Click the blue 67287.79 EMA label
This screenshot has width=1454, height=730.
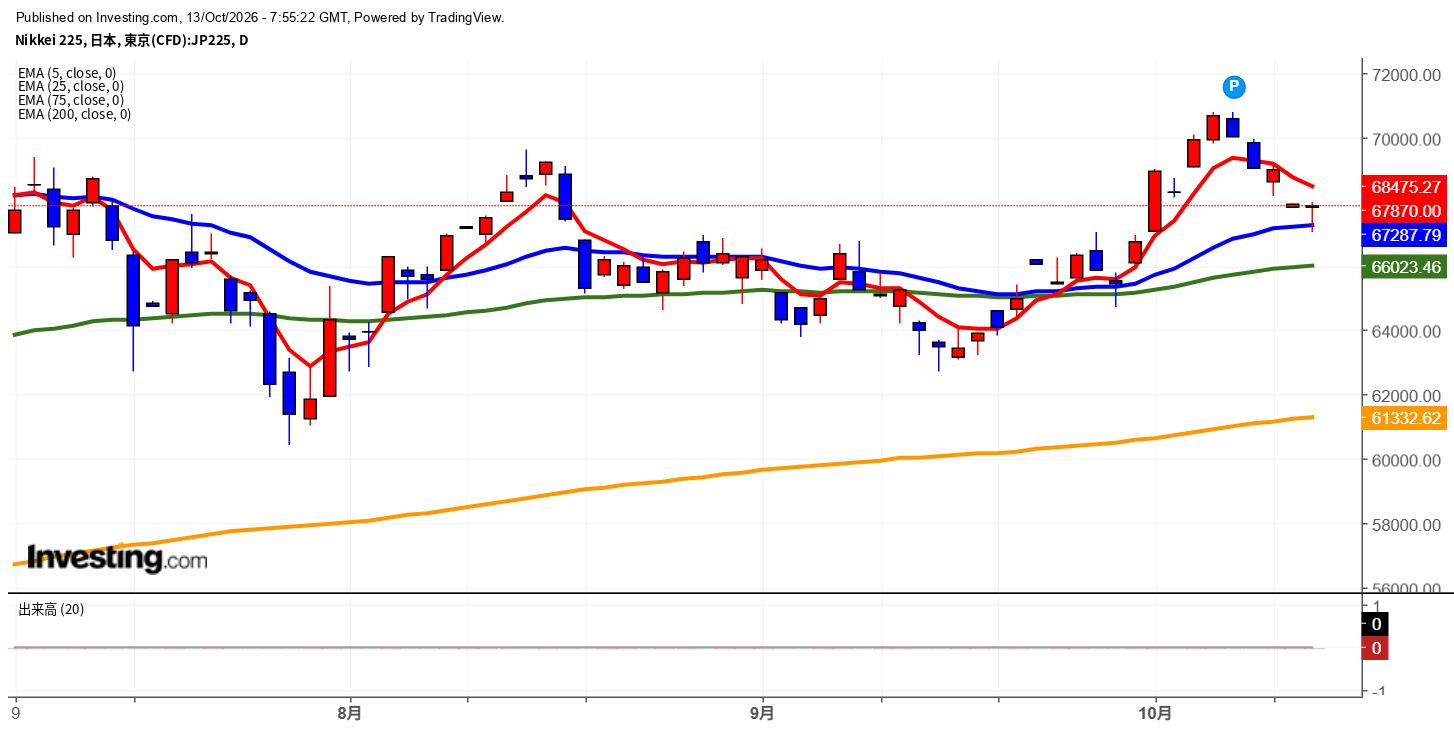(x=1406, y=235)
